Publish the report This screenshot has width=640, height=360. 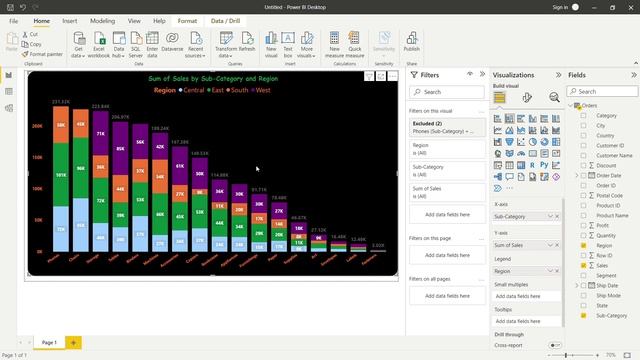tap(411, 42)
